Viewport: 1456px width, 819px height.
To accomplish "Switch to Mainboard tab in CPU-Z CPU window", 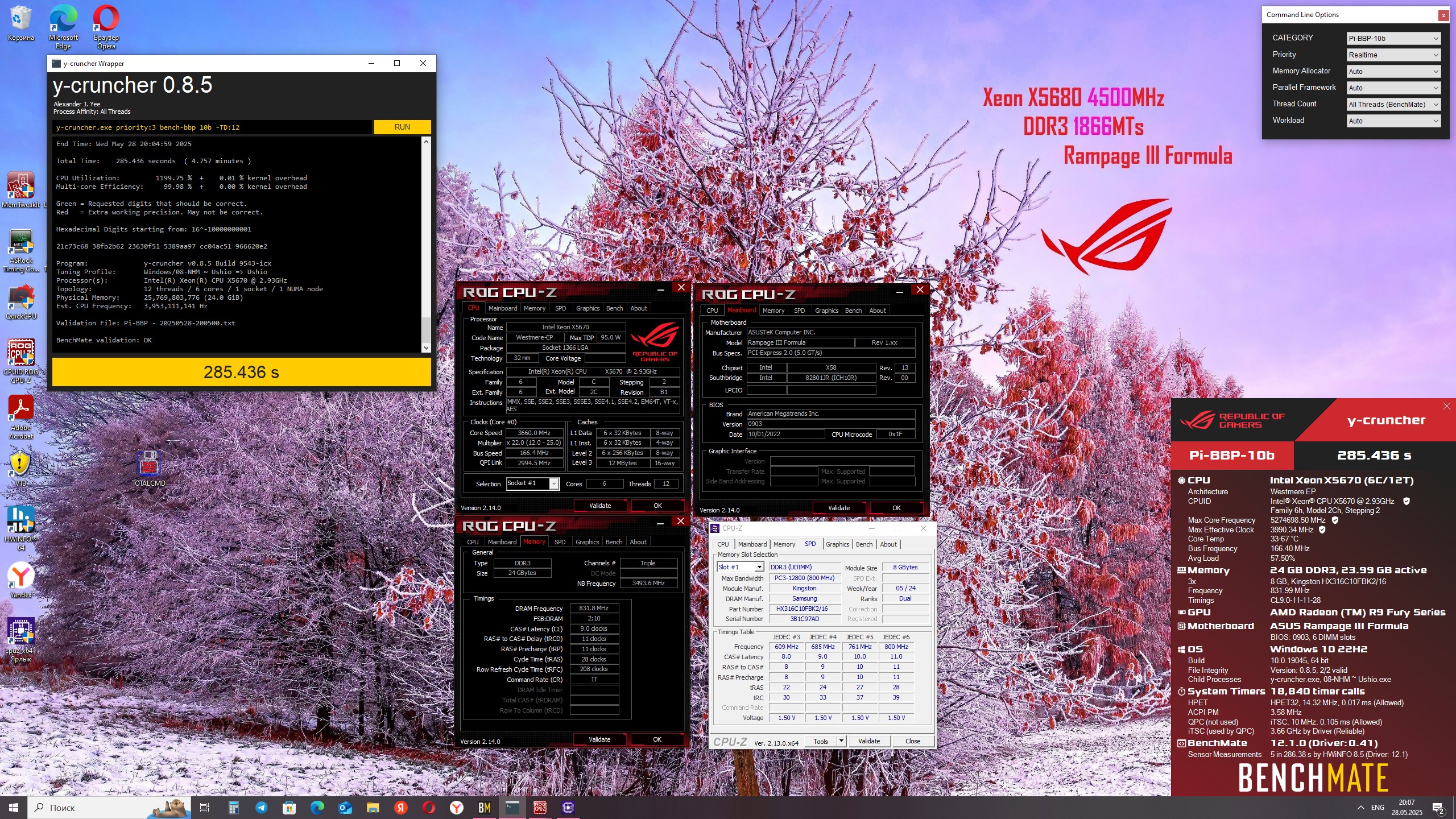I will click(x=503, y=308).
